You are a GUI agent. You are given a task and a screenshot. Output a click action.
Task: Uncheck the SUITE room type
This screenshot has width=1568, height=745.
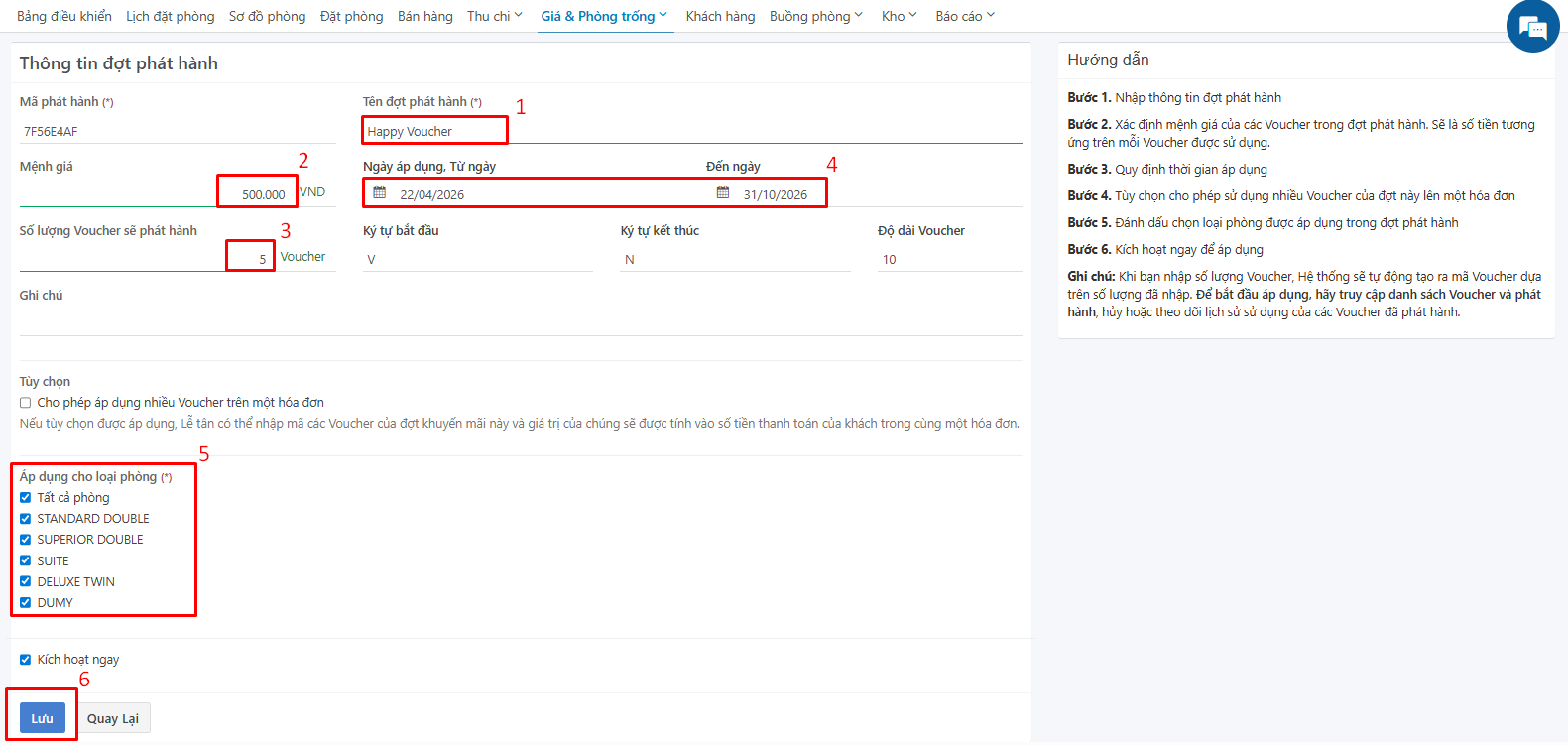pos(26,561)
